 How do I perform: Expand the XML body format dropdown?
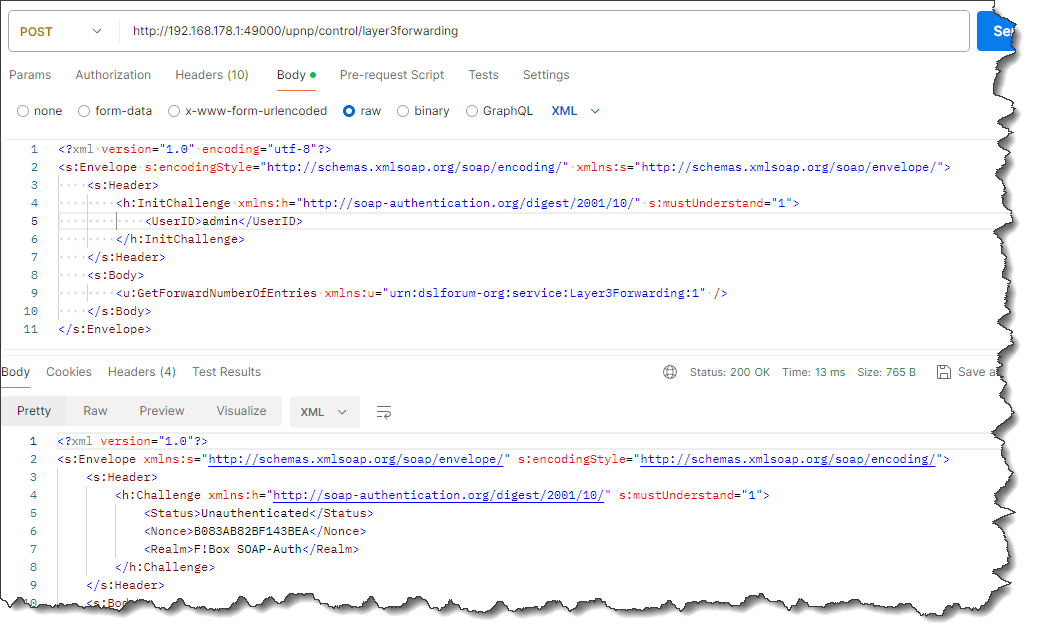[576, 111]
